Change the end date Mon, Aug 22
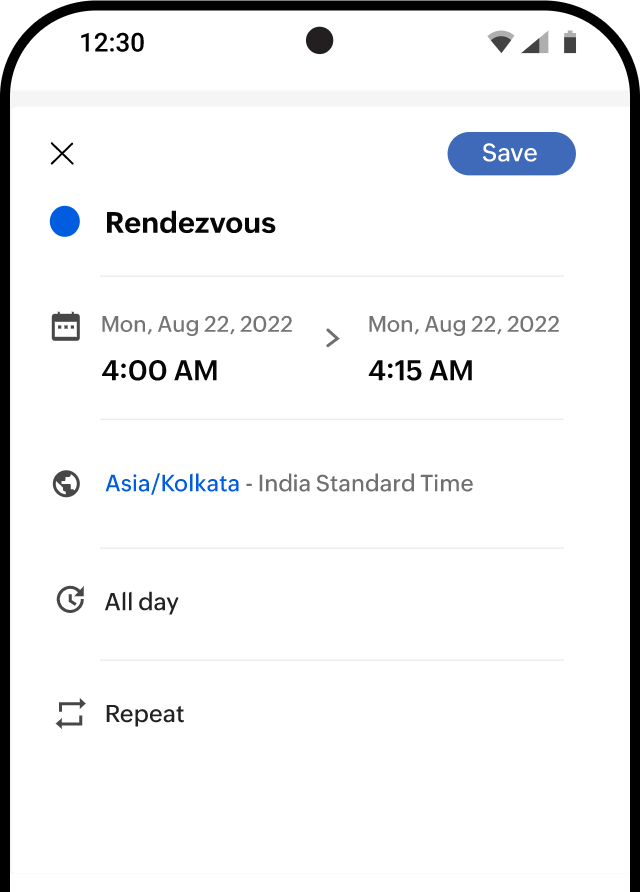 pos(463,324)
